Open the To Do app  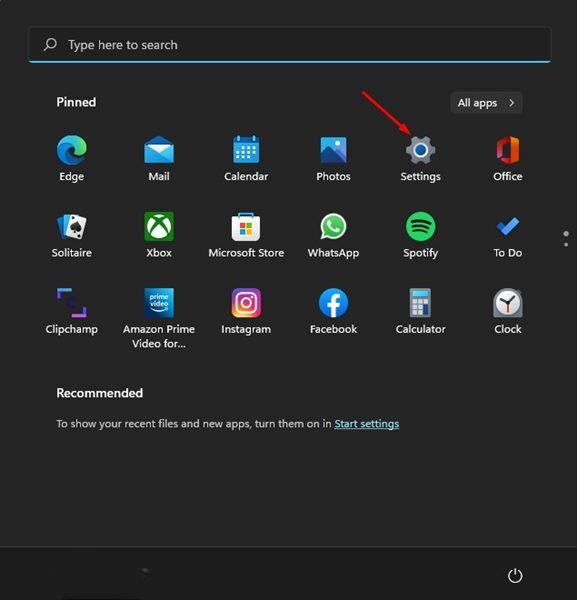tap(508, 235)
